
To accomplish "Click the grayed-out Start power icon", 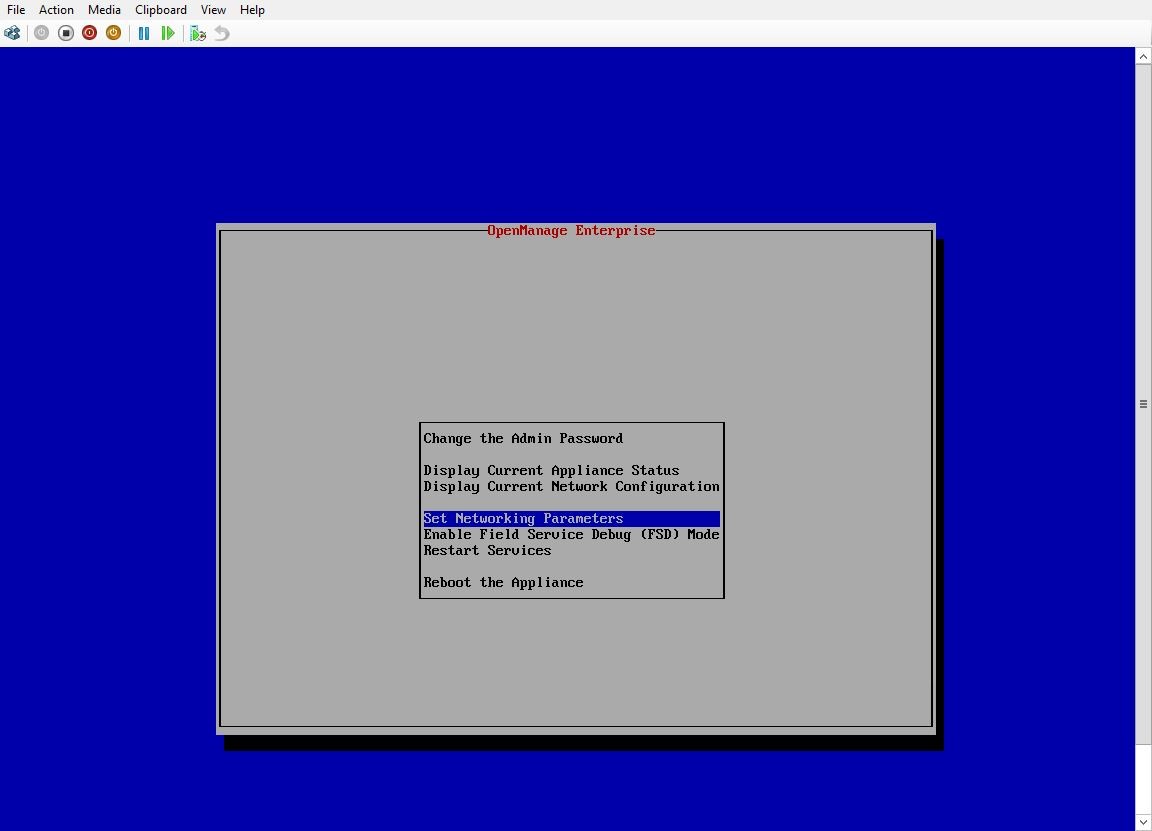I will click(x=41, y=33).
